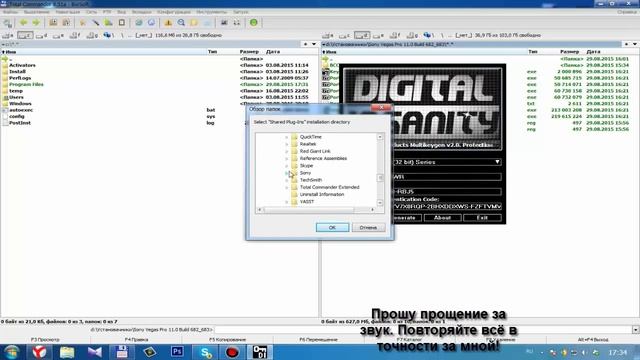Close the folder browse dialog

(381, 107)
